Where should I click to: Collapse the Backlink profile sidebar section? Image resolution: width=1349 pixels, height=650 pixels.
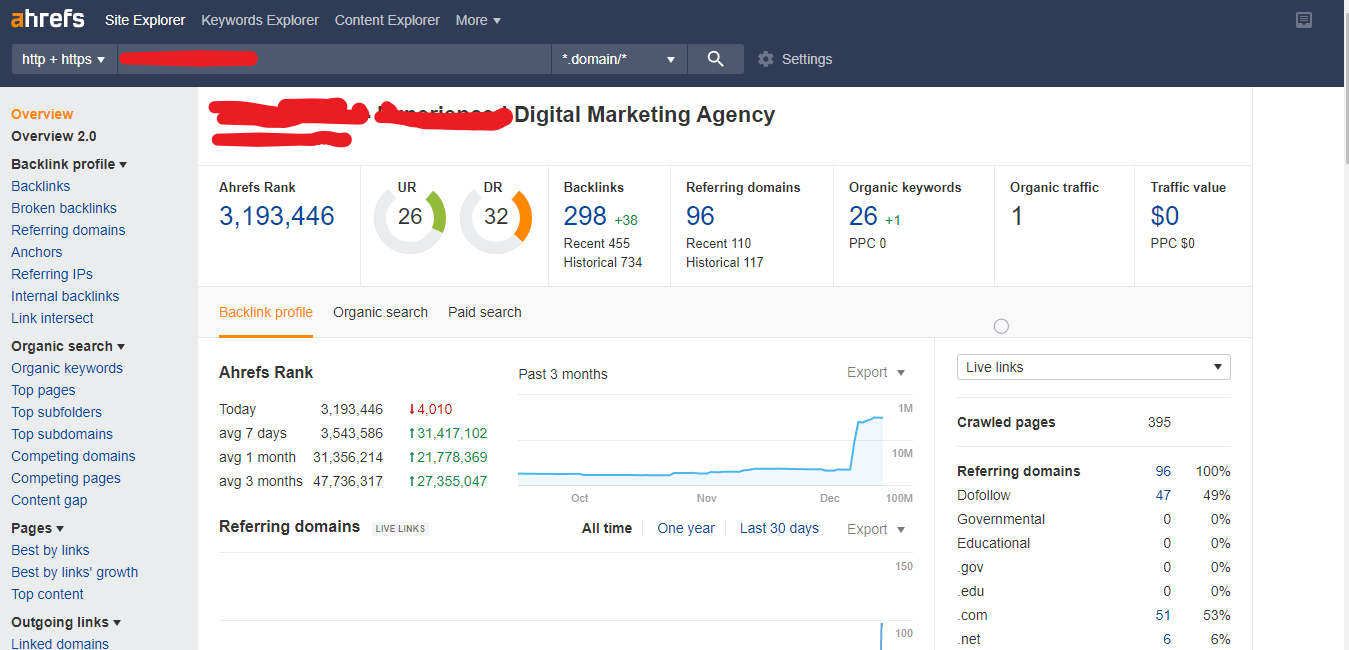coord(69,164)
